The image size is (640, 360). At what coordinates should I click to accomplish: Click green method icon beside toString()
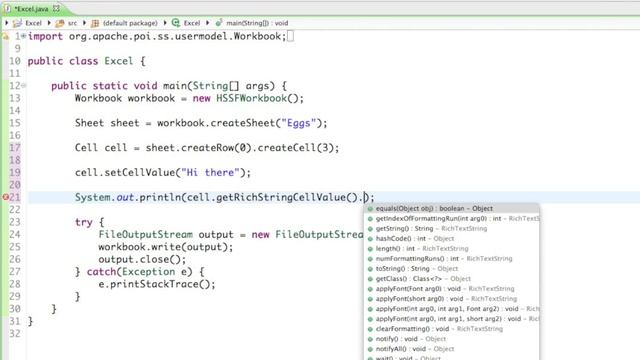click(x=370, y=269)
